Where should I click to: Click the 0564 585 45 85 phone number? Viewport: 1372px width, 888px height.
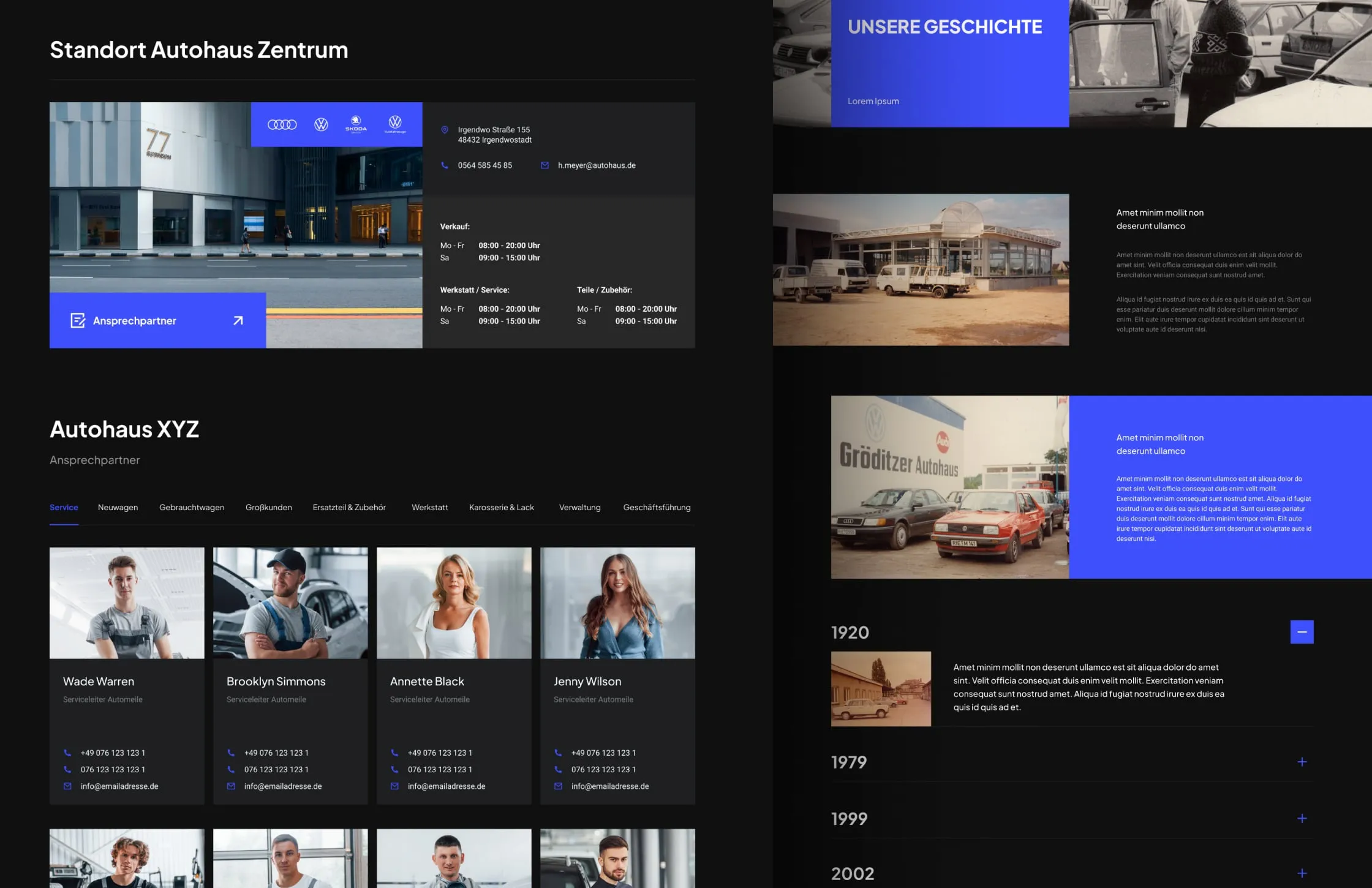(485, 165)
